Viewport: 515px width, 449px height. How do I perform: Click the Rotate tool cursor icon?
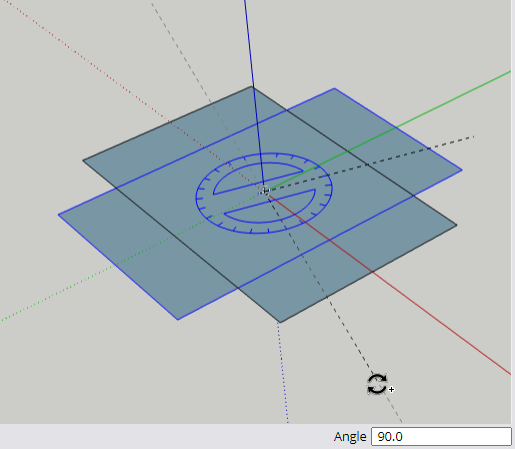[x=380, y=384]
